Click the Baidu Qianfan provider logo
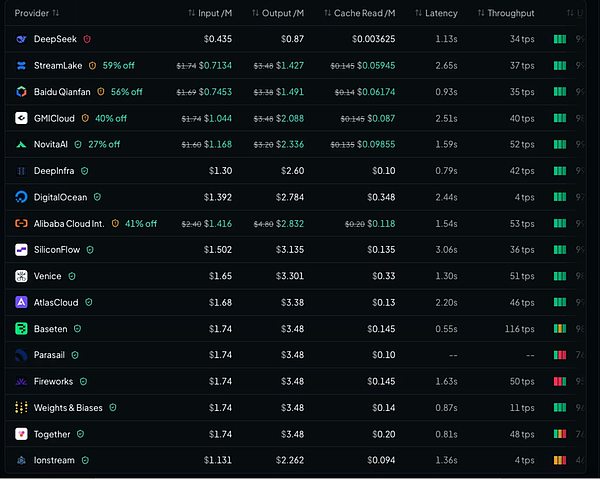The width and height of the screenshot is (600, 479). [x=21, y=92]
